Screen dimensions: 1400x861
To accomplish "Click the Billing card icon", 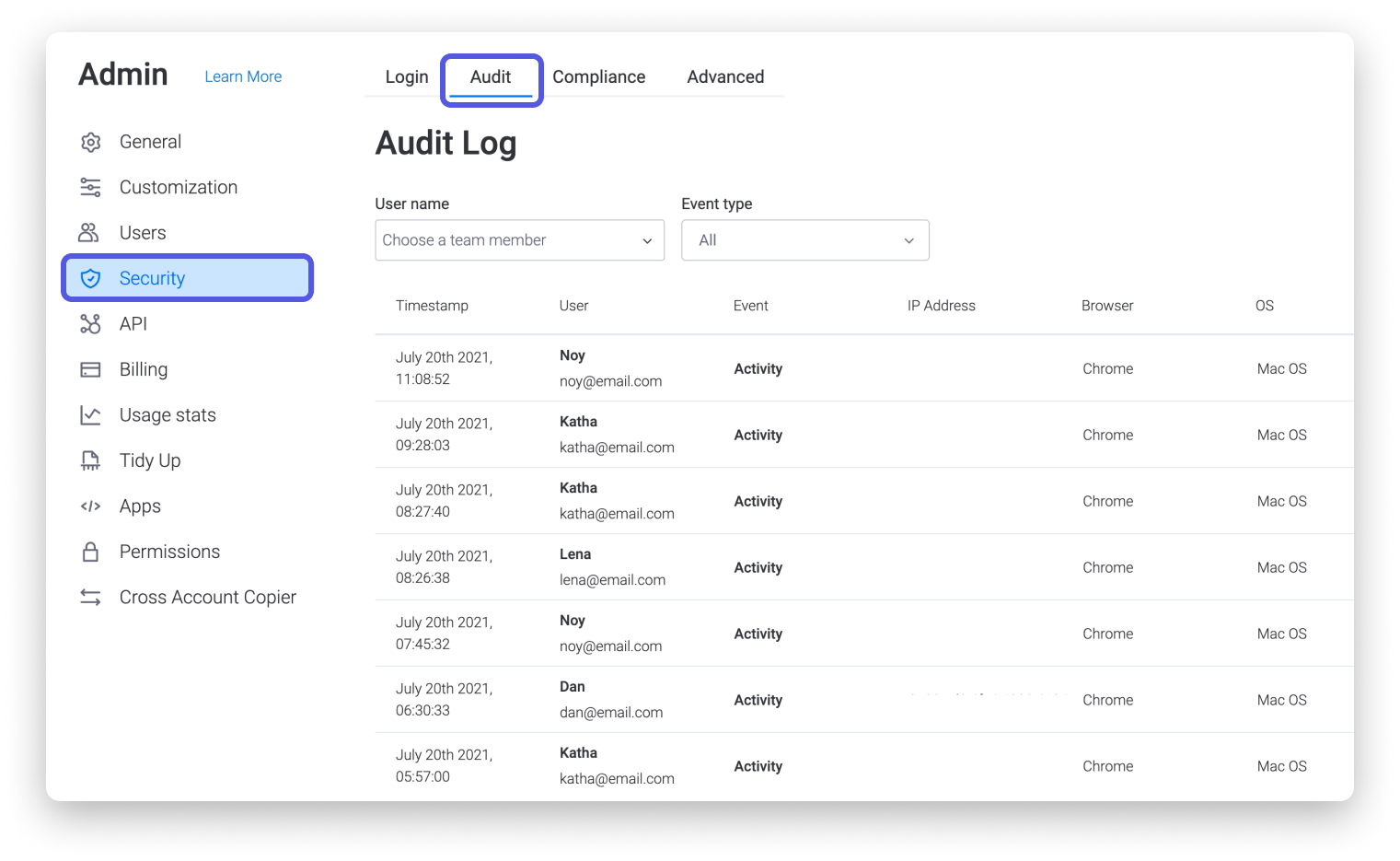I will coord(90,369).
